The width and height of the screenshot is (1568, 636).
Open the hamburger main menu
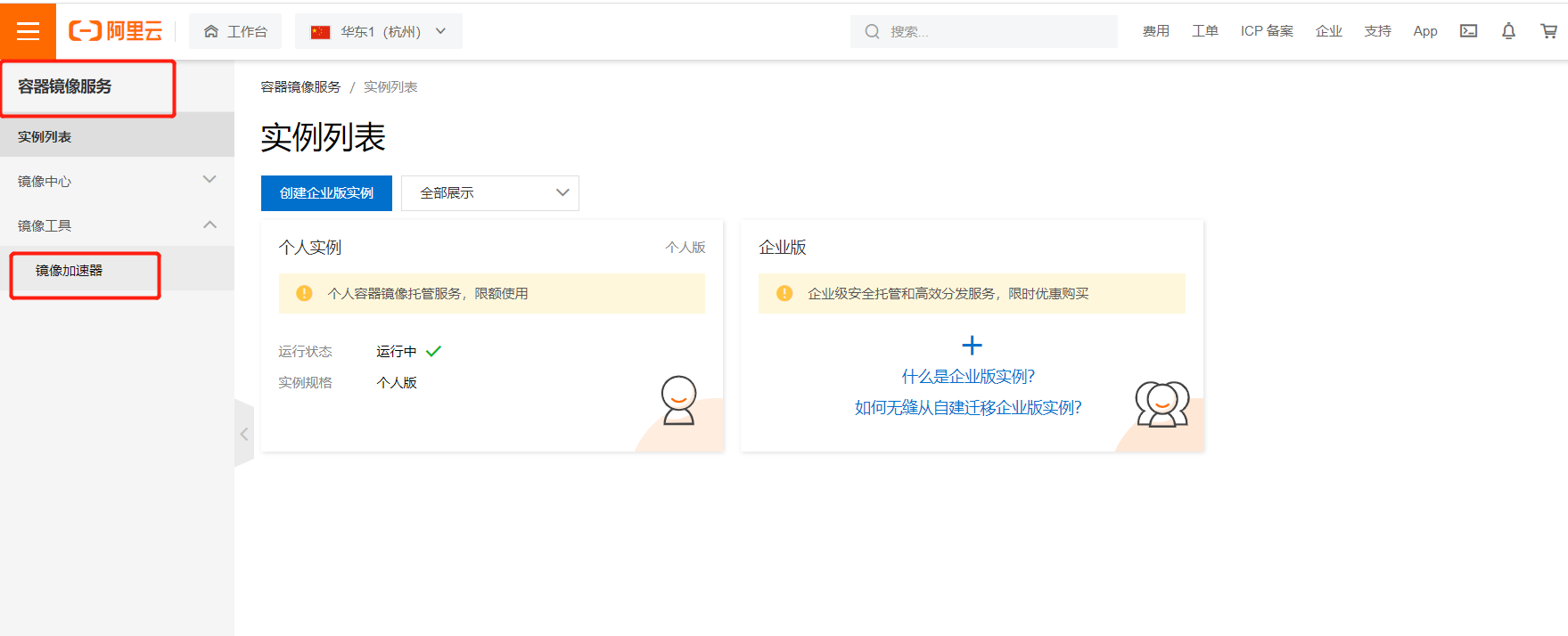(28, 31)
